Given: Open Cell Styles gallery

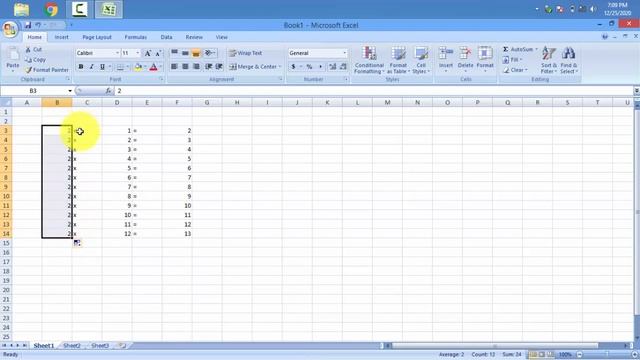Looking at the screenshot, I should (421, 60).
